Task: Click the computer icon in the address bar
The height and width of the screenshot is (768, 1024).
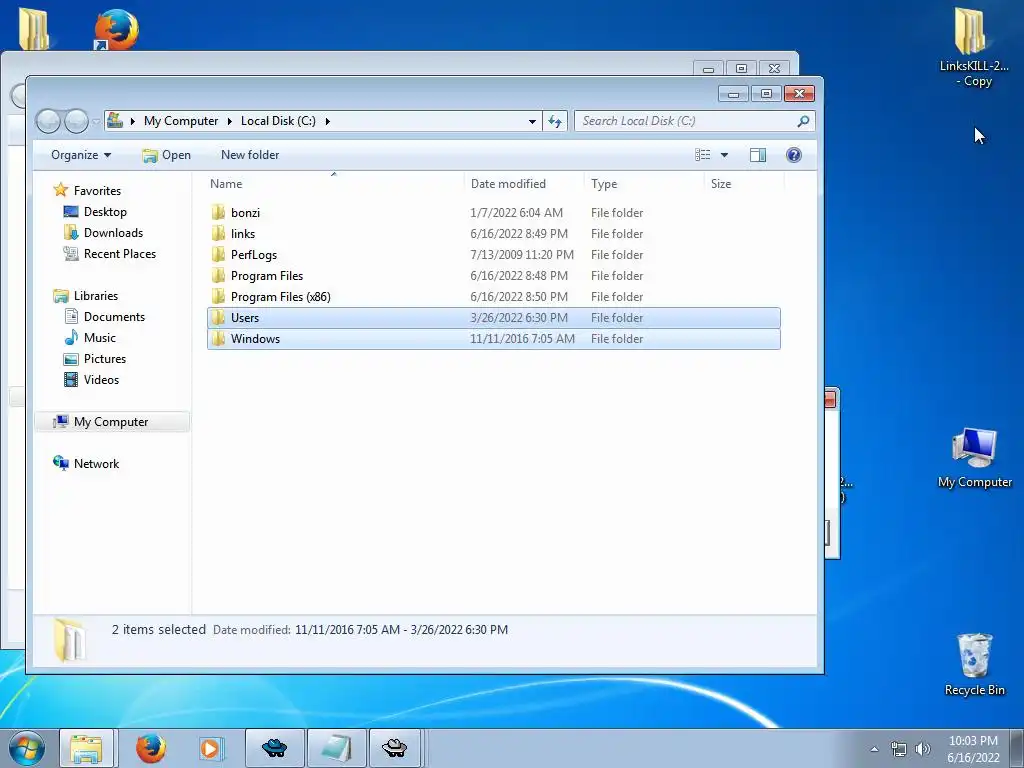Action: point(115,120)
